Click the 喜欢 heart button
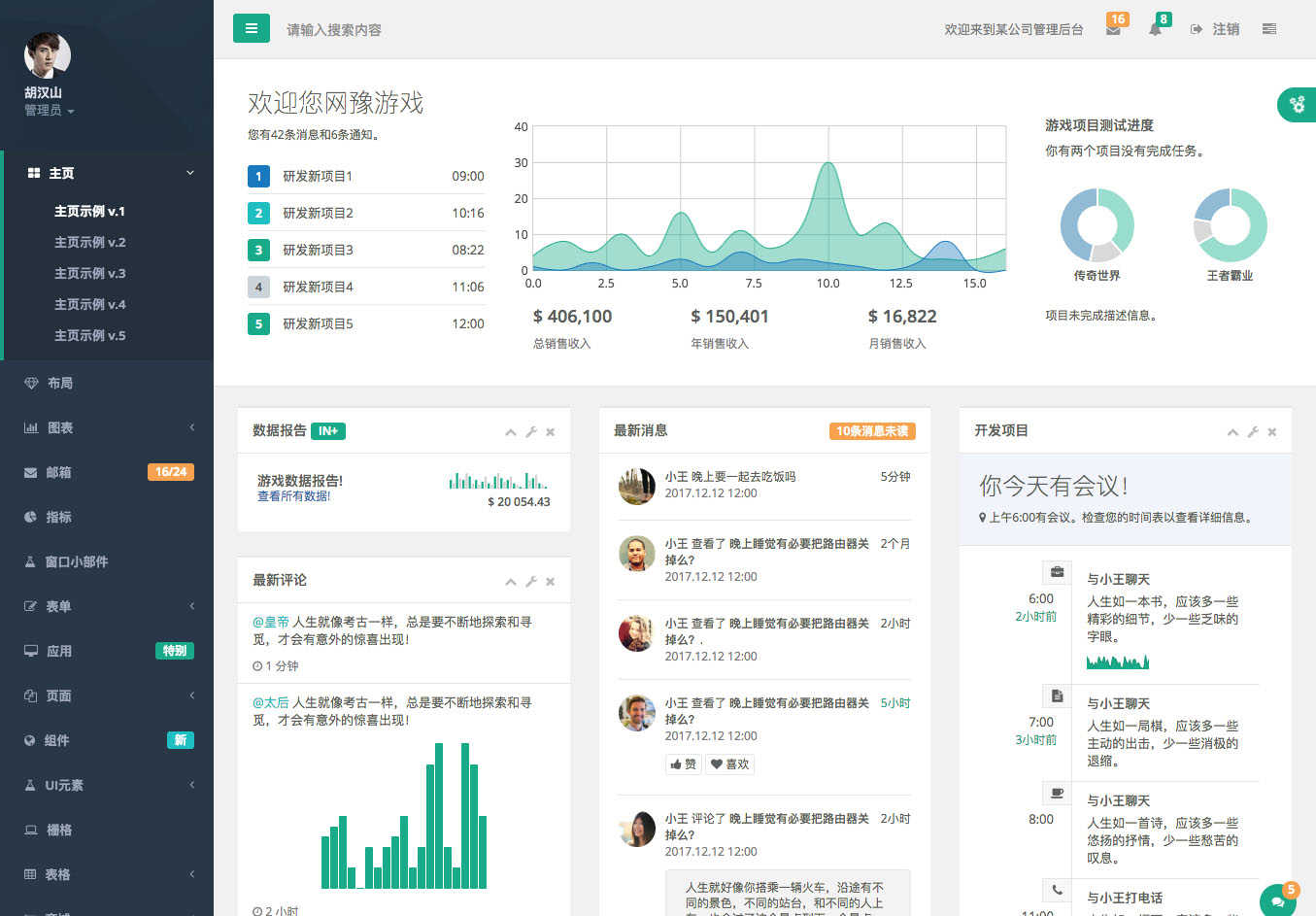 [x=730, y=764]
